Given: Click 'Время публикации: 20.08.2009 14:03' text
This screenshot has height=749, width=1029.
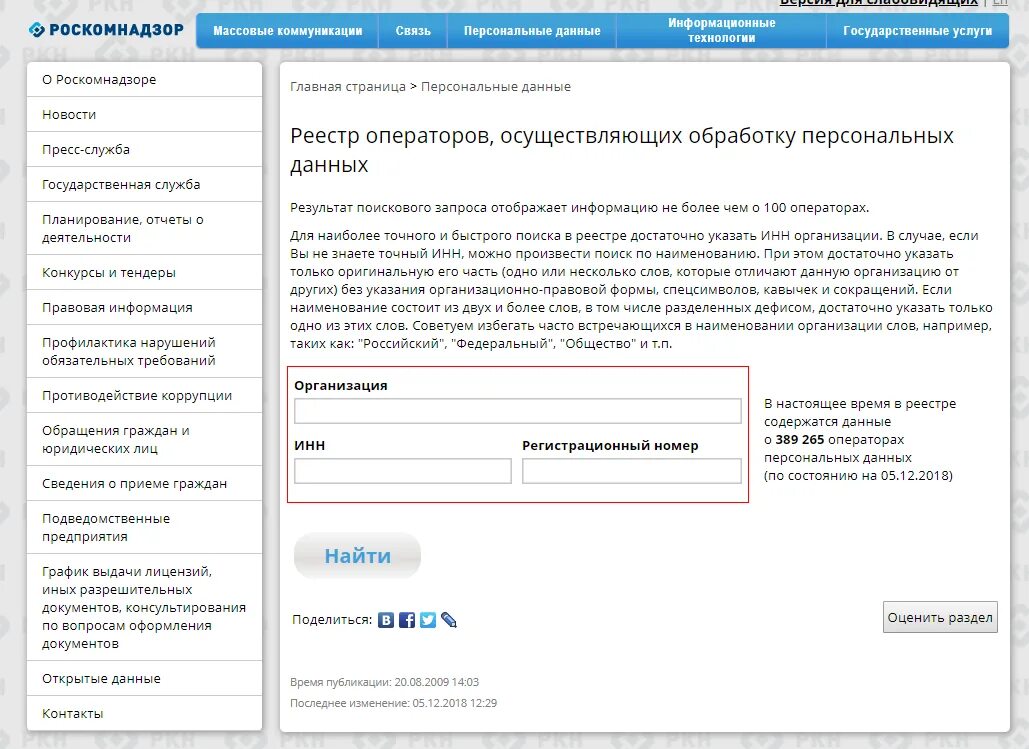Looking at the screenshot, I should point(385,682).
